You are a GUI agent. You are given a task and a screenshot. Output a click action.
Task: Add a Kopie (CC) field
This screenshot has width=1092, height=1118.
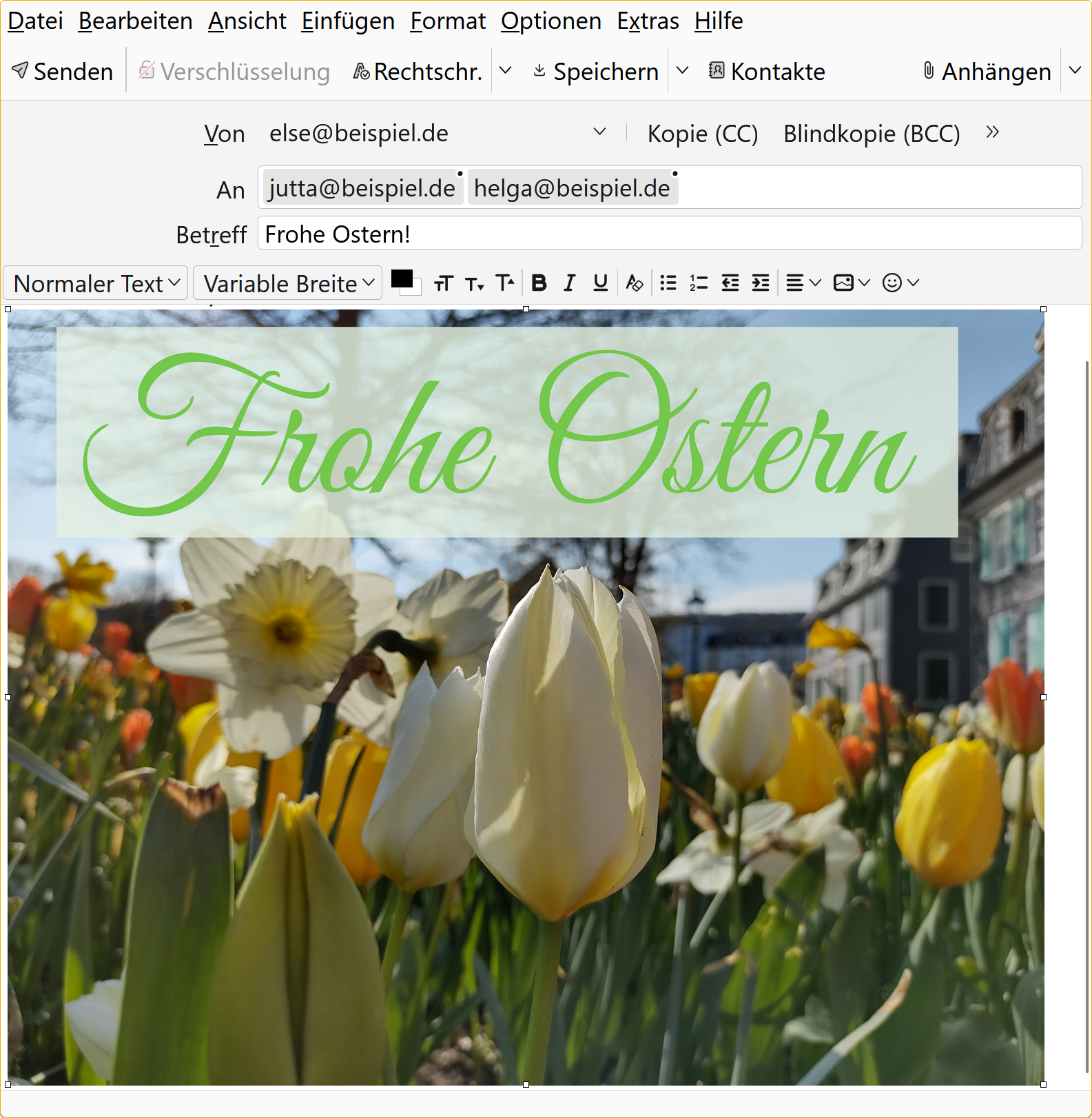pos(702,133)
